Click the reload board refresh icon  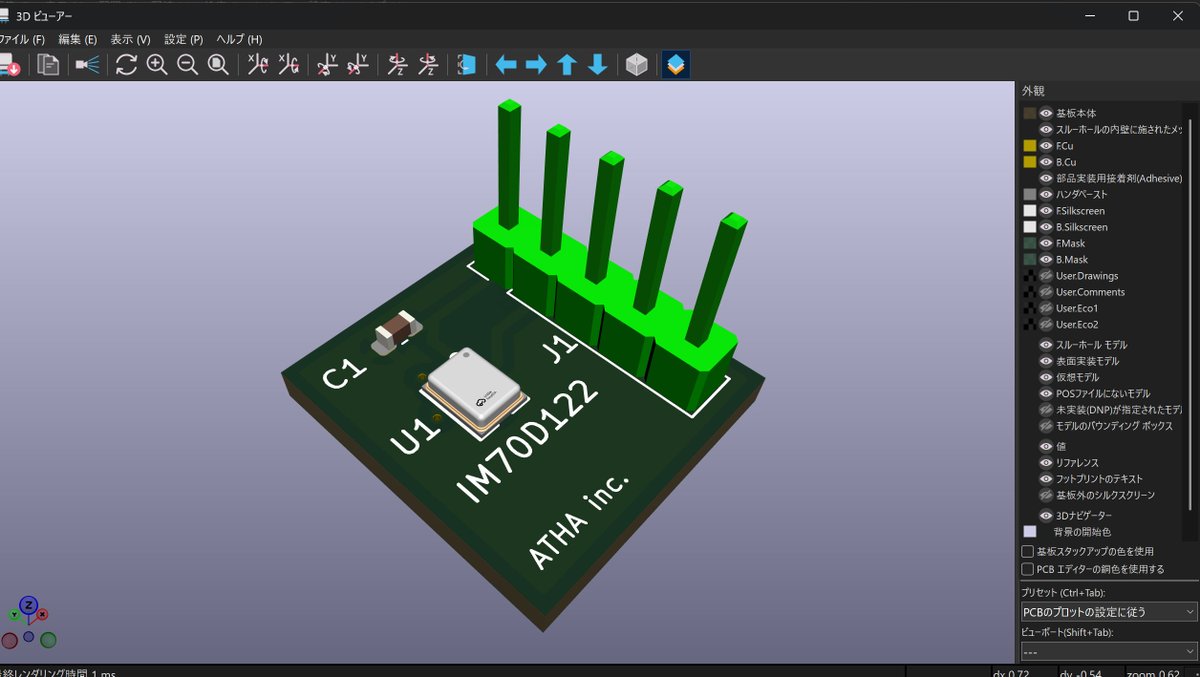pos(126,65)
